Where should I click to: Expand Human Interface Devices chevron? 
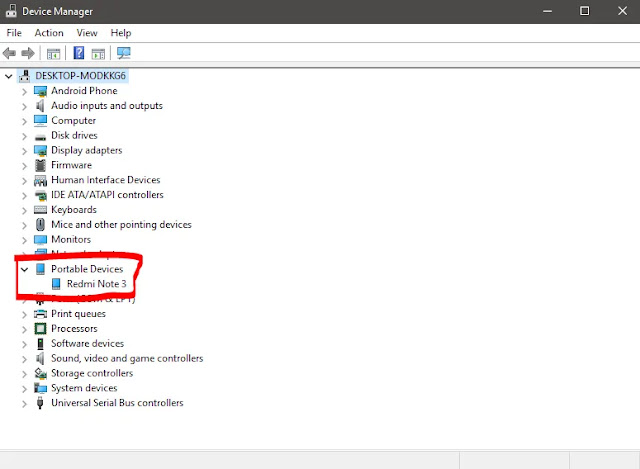24,181
